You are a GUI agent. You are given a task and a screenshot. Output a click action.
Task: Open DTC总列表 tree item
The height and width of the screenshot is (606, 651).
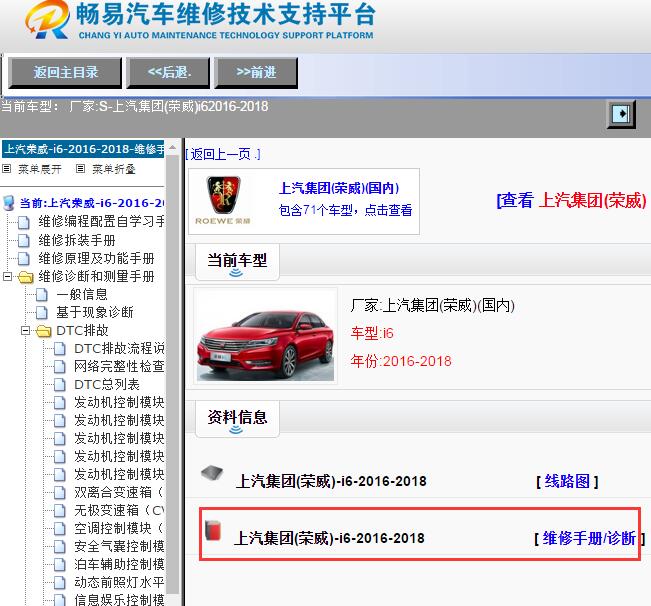point(107,385)
